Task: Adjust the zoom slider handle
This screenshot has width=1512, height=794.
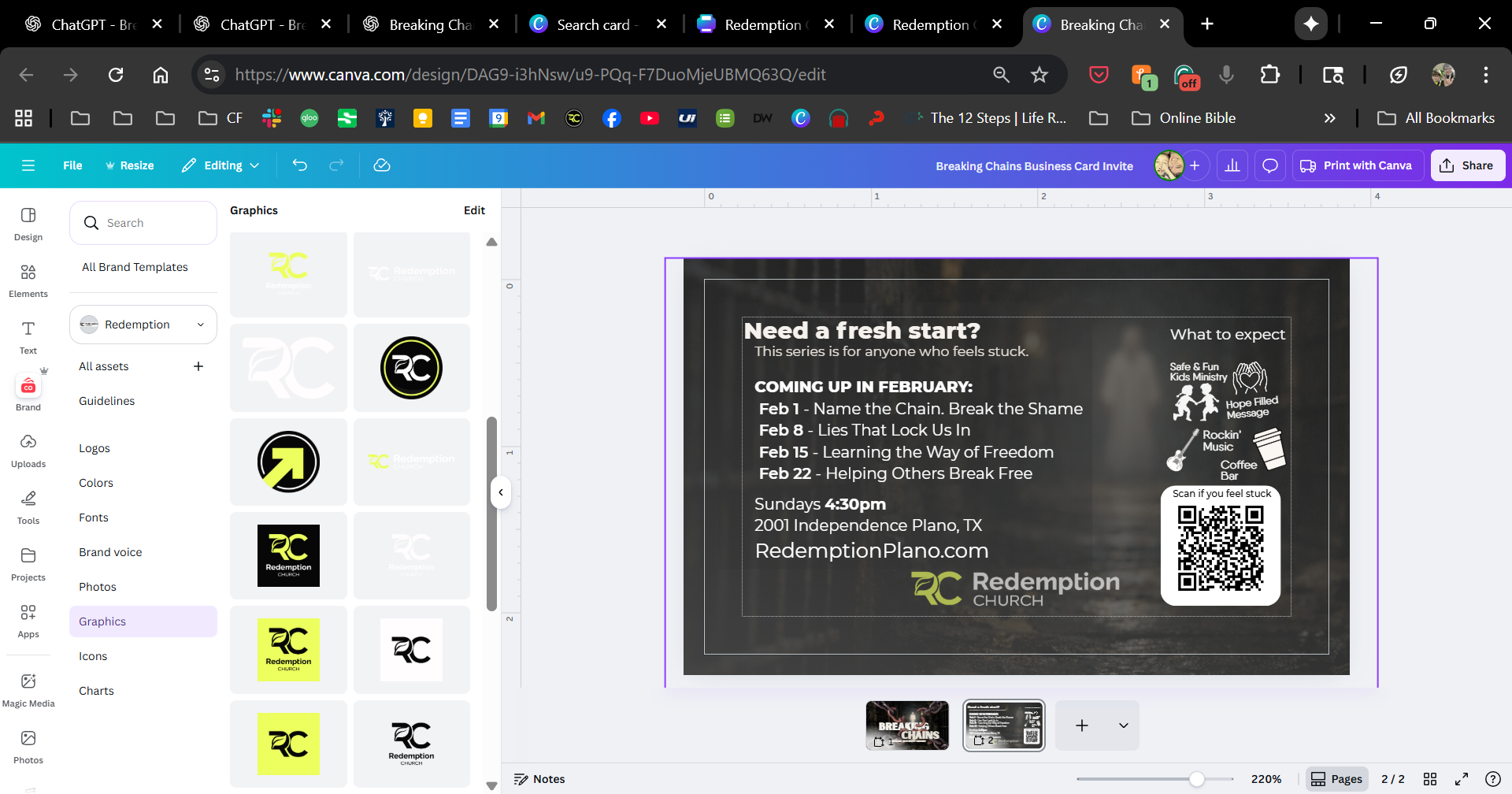Action: (x=1197, y=779)
